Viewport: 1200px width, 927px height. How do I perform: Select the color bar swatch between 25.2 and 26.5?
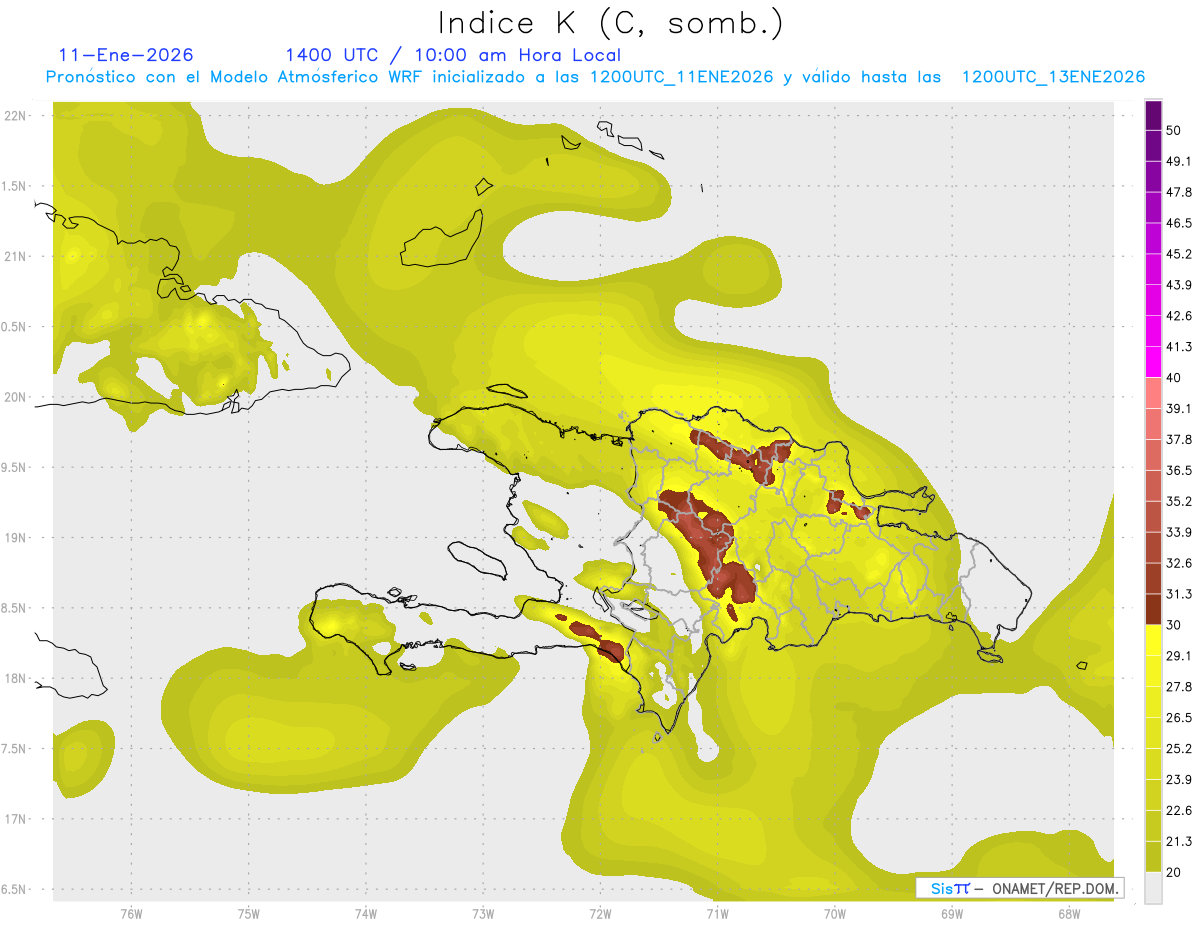pos(1153,732)
